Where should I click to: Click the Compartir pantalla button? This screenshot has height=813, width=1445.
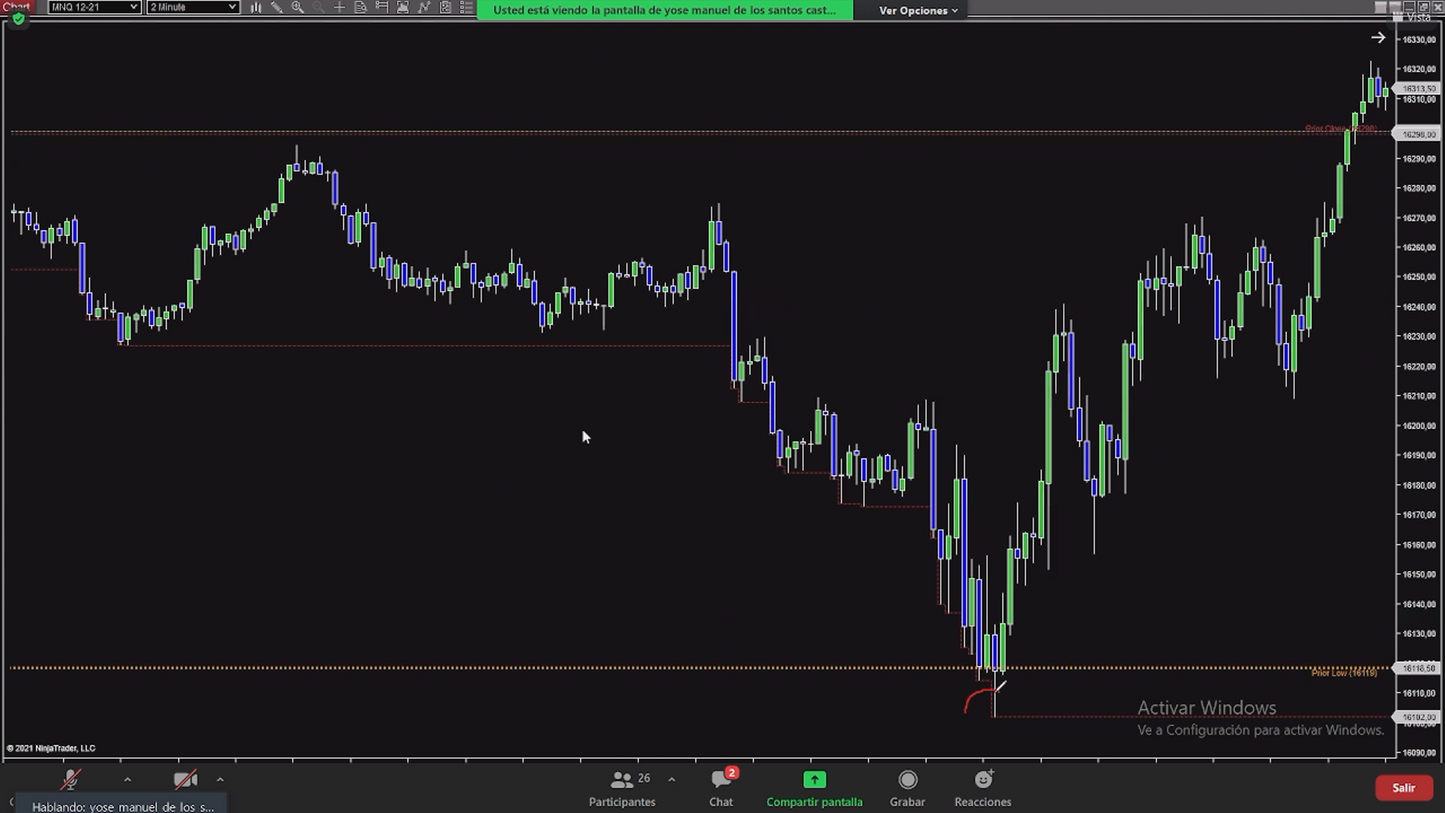click(x=814, y=787)
